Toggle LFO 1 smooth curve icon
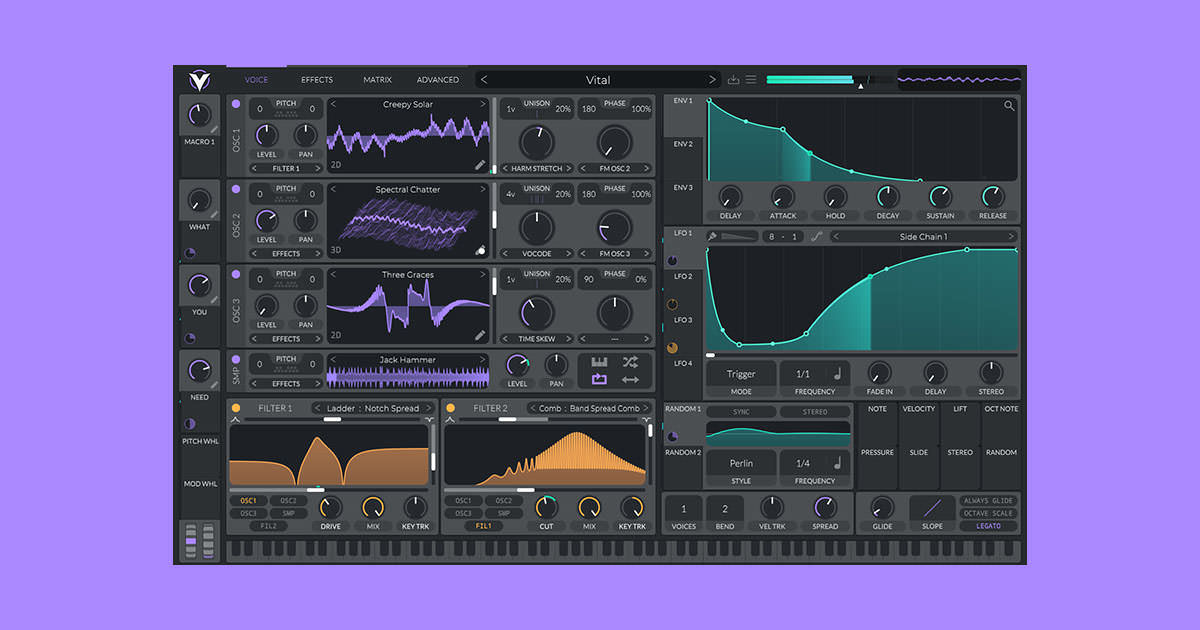Screen dimensions: 1200x630 (x=817, y=237)
